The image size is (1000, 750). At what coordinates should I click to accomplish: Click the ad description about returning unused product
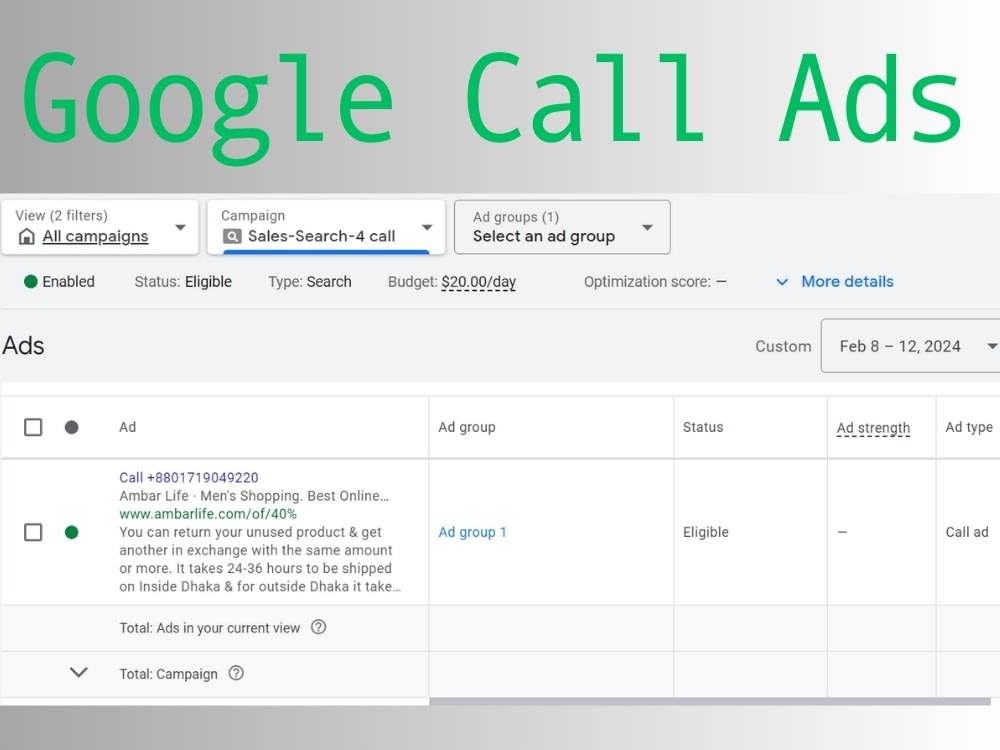pos(260,559)
